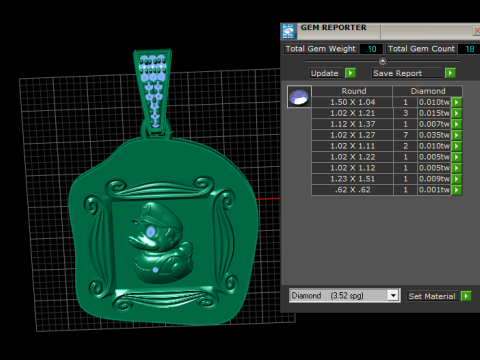Select the 1.50 X 1.04 size cell
The width and height of the screenshot is (480, 360).
352,102
